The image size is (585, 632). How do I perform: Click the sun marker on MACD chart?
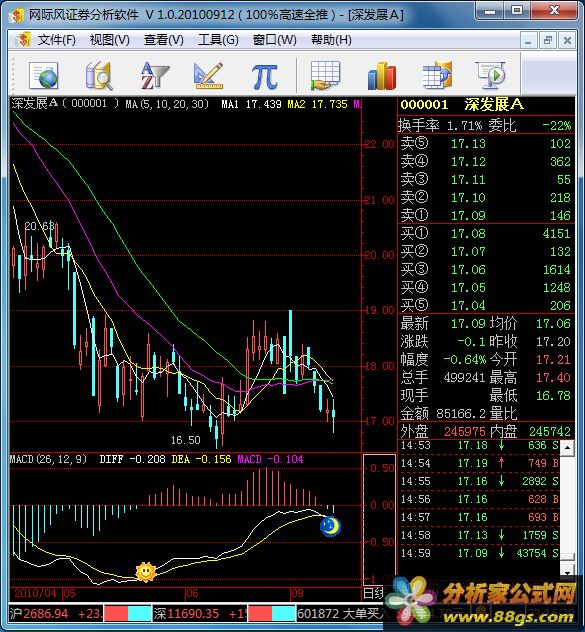click(146, 572)
